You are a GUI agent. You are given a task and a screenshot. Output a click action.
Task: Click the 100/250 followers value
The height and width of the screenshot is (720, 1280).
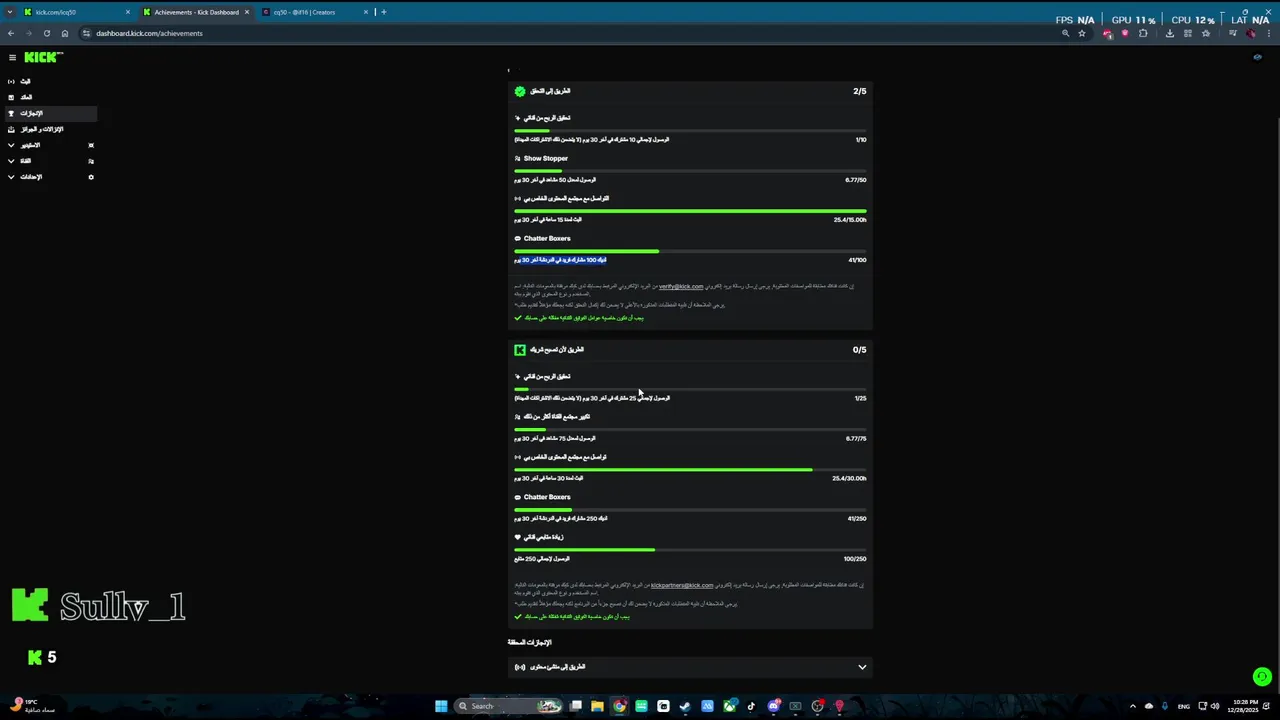tap(855, 559)
